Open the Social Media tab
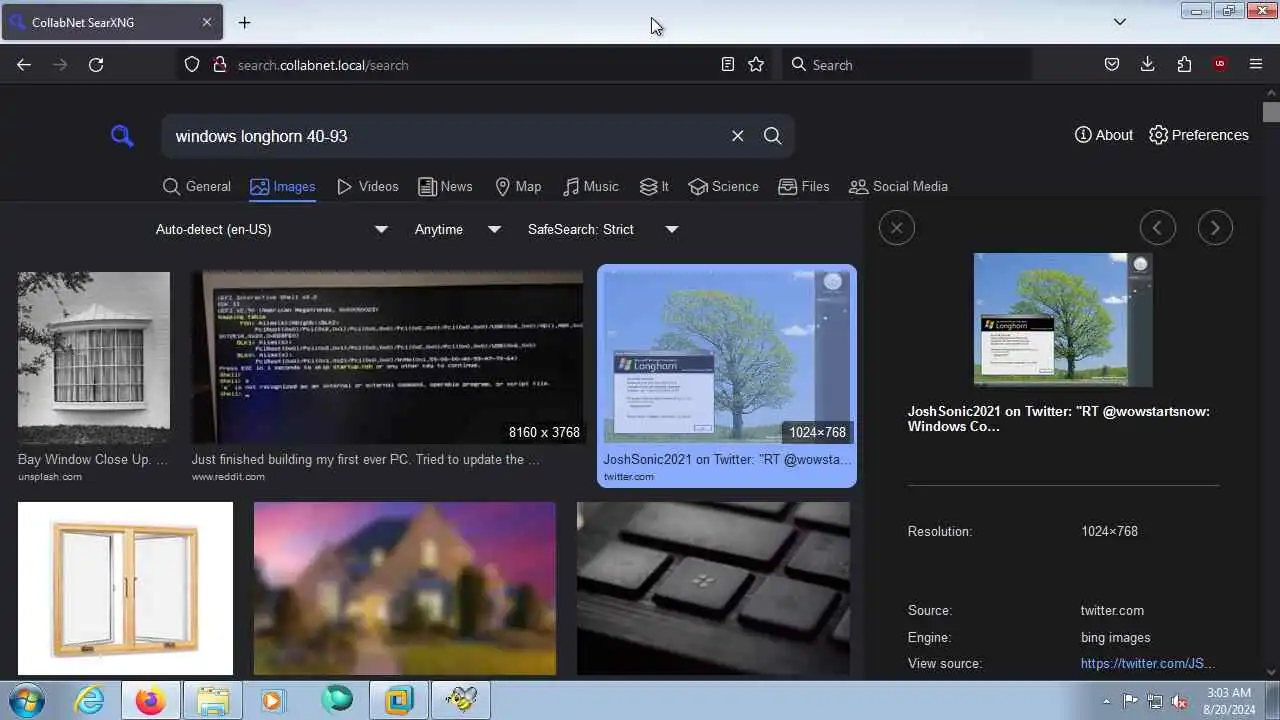Screen dimensions: 1280x720 pyautogui.click(x=898, y=187)
